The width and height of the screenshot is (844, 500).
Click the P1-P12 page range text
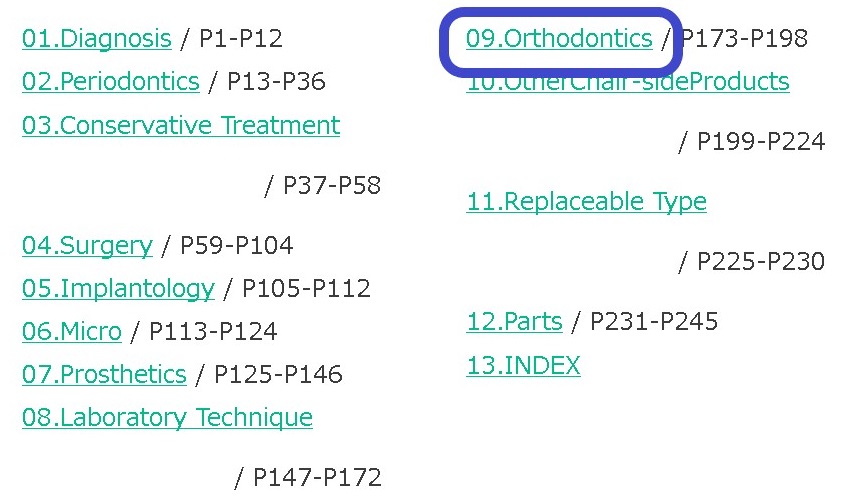[x=241, y=39]
